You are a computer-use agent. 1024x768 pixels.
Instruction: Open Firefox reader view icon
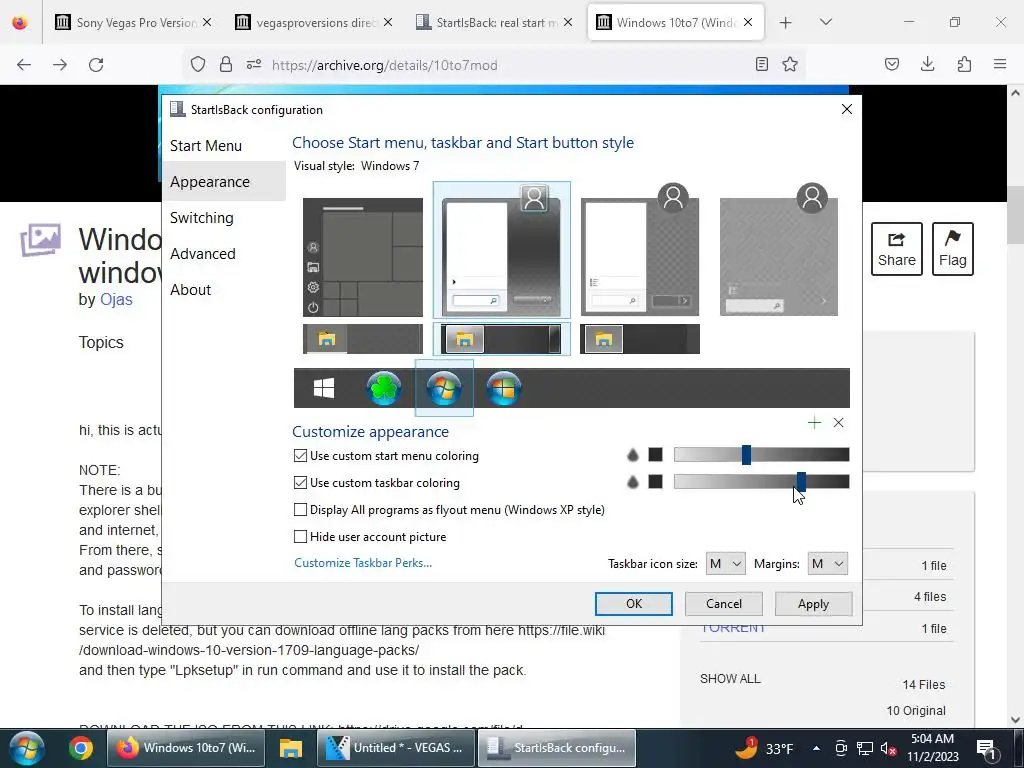click(x=761, y=64)
